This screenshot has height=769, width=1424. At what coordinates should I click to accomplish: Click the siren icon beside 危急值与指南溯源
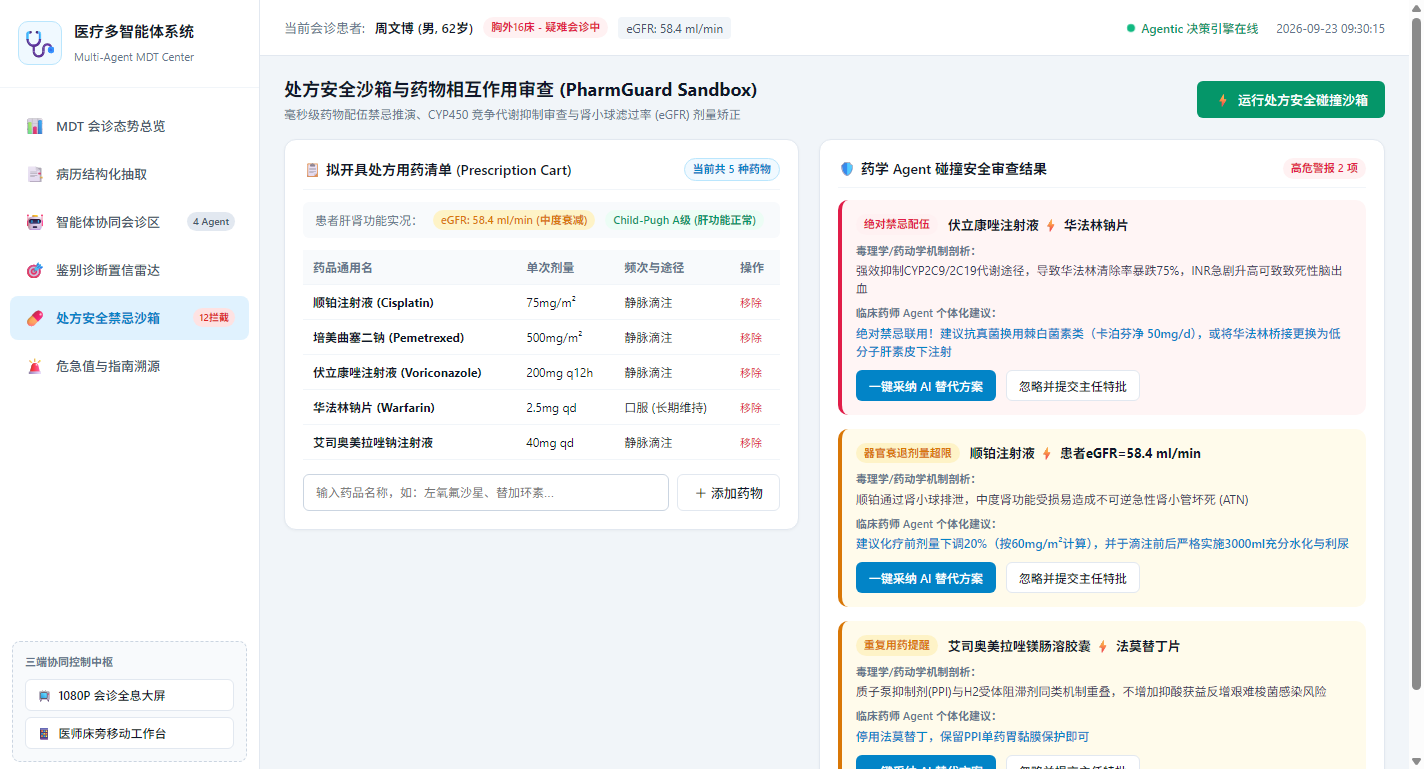point(35,366)
